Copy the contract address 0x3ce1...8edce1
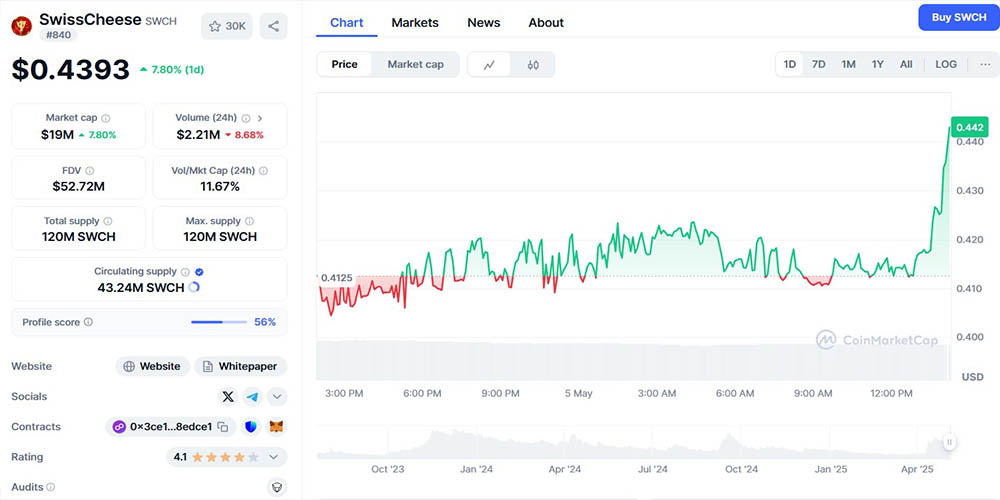The width and height of the screenshot is (1000, 500). [x=223, y=427]
